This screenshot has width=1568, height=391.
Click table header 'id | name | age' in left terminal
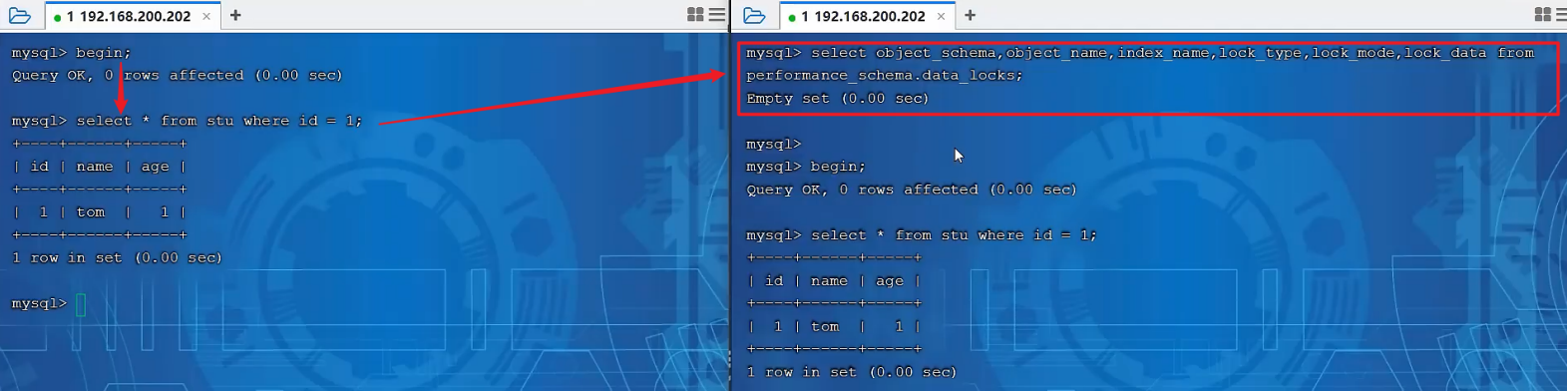tap(99, 167)
